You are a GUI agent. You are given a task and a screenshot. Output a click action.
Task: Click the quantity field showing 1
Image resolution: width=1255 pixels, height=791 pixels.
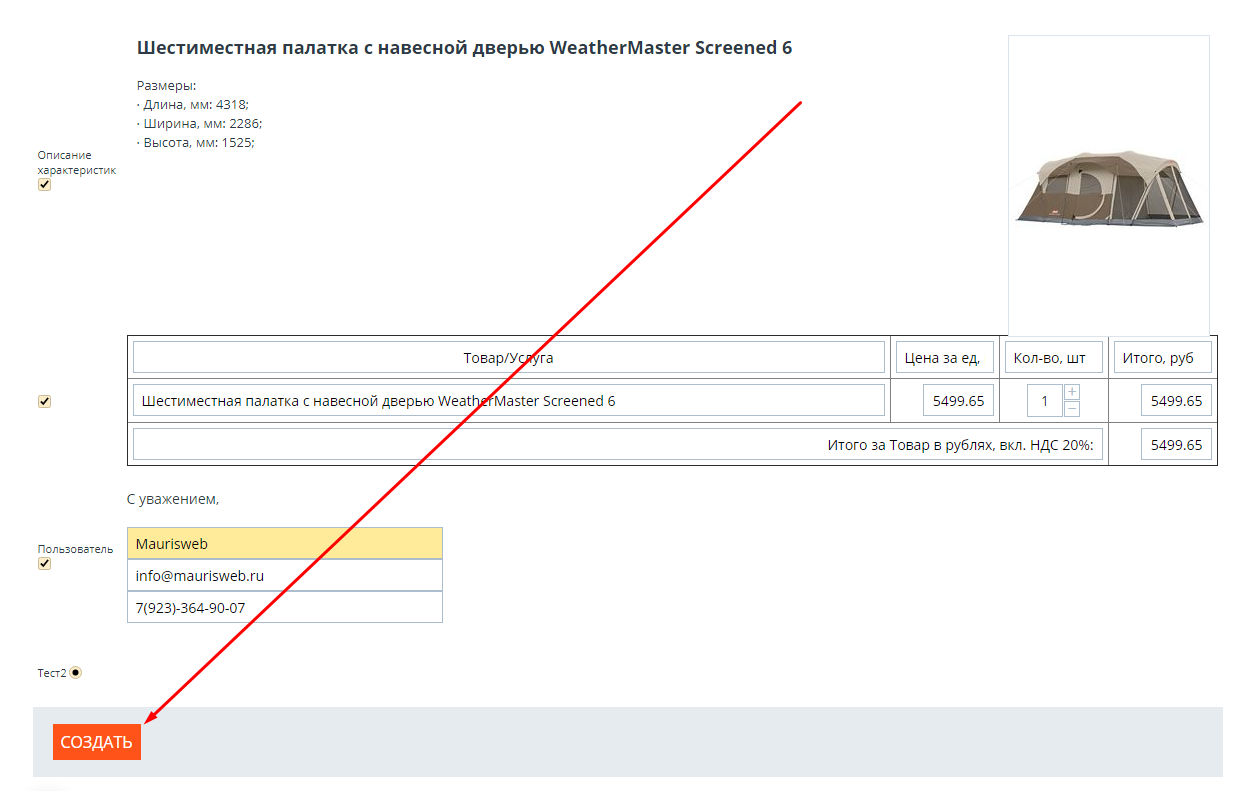click(x=1045, y=401)
